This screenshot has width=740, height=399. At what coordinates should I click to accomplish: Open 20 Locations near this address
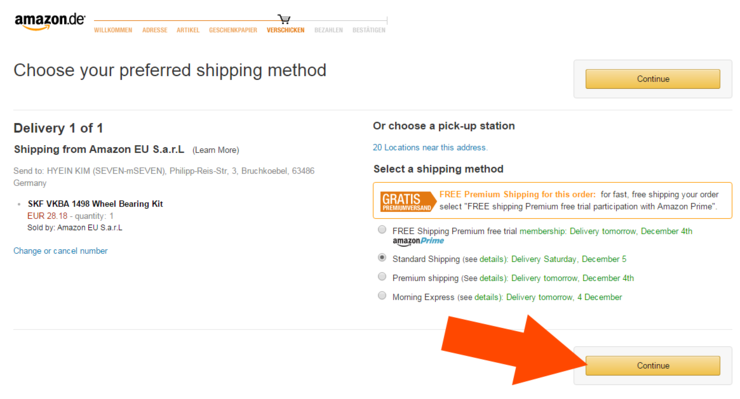[x=430, y=147]
